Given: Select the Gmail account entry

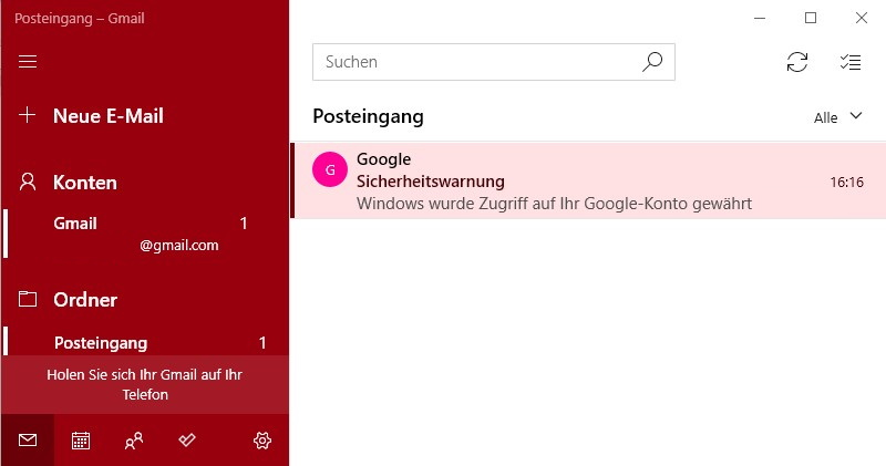Looking at the screenshot, I should pos(145,234).
